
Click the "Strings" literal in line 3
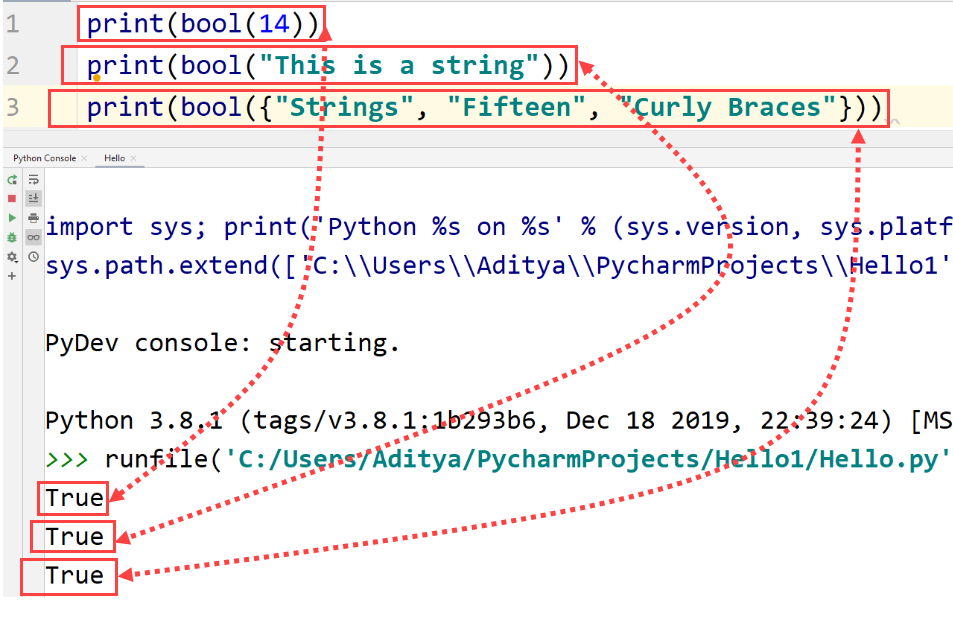point(344,107)
